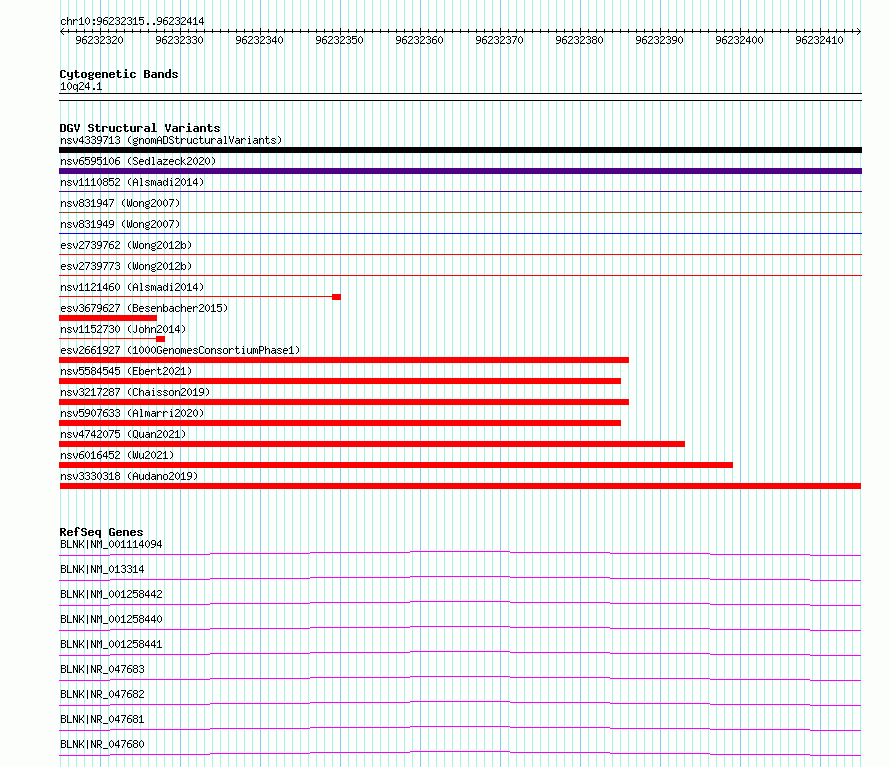The height and width of the screenshot is (767, 890).
Task: Open variant nsv1121460 (Alsmadi2014)
Action: (132, 287)
